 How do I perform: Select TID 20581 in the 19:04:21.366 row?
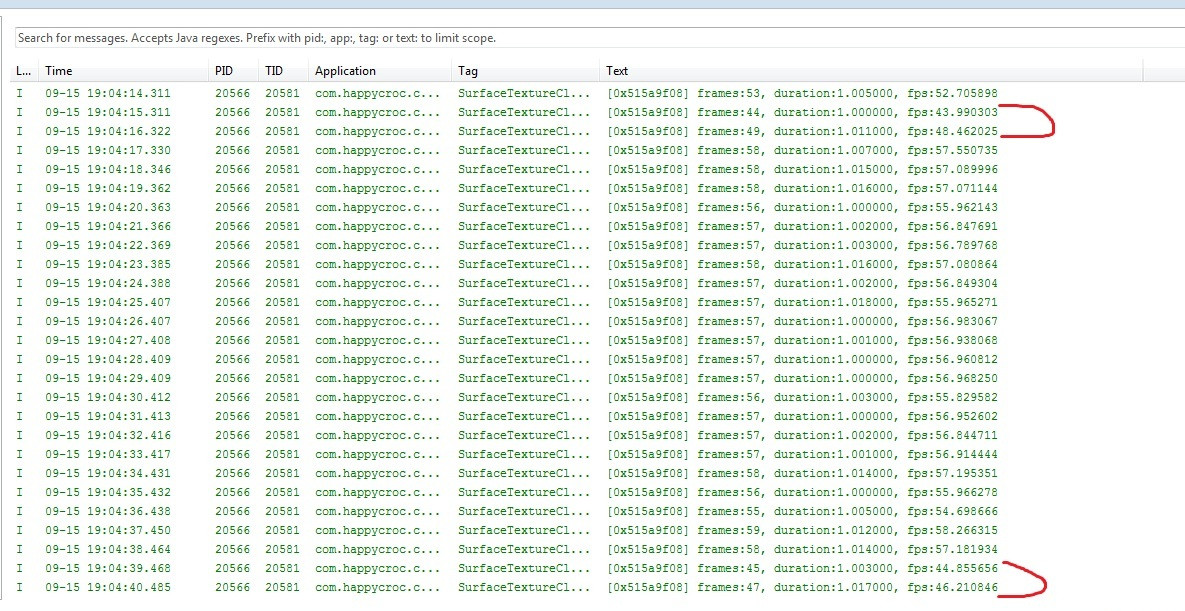point(282,226)
